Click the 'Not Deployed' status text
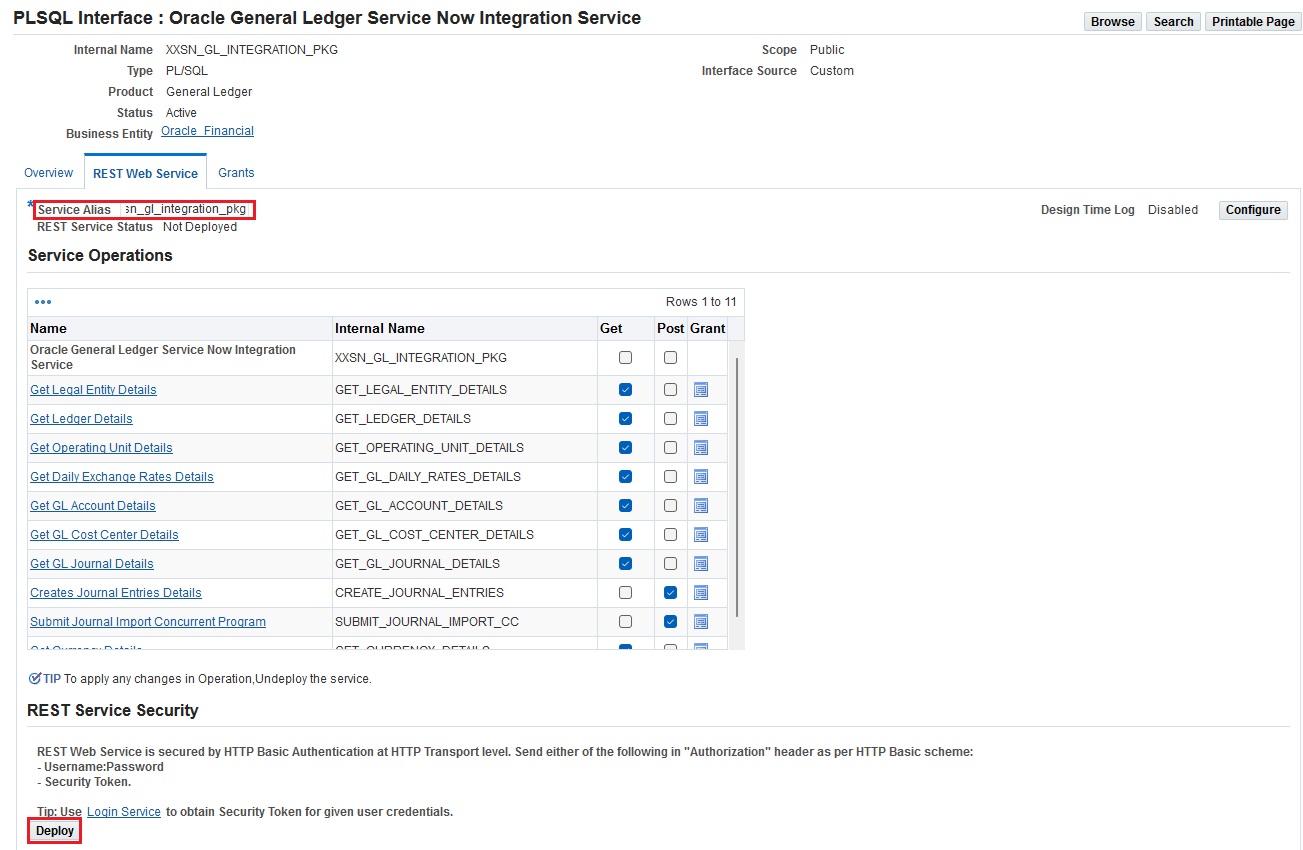 pos(200,227)
